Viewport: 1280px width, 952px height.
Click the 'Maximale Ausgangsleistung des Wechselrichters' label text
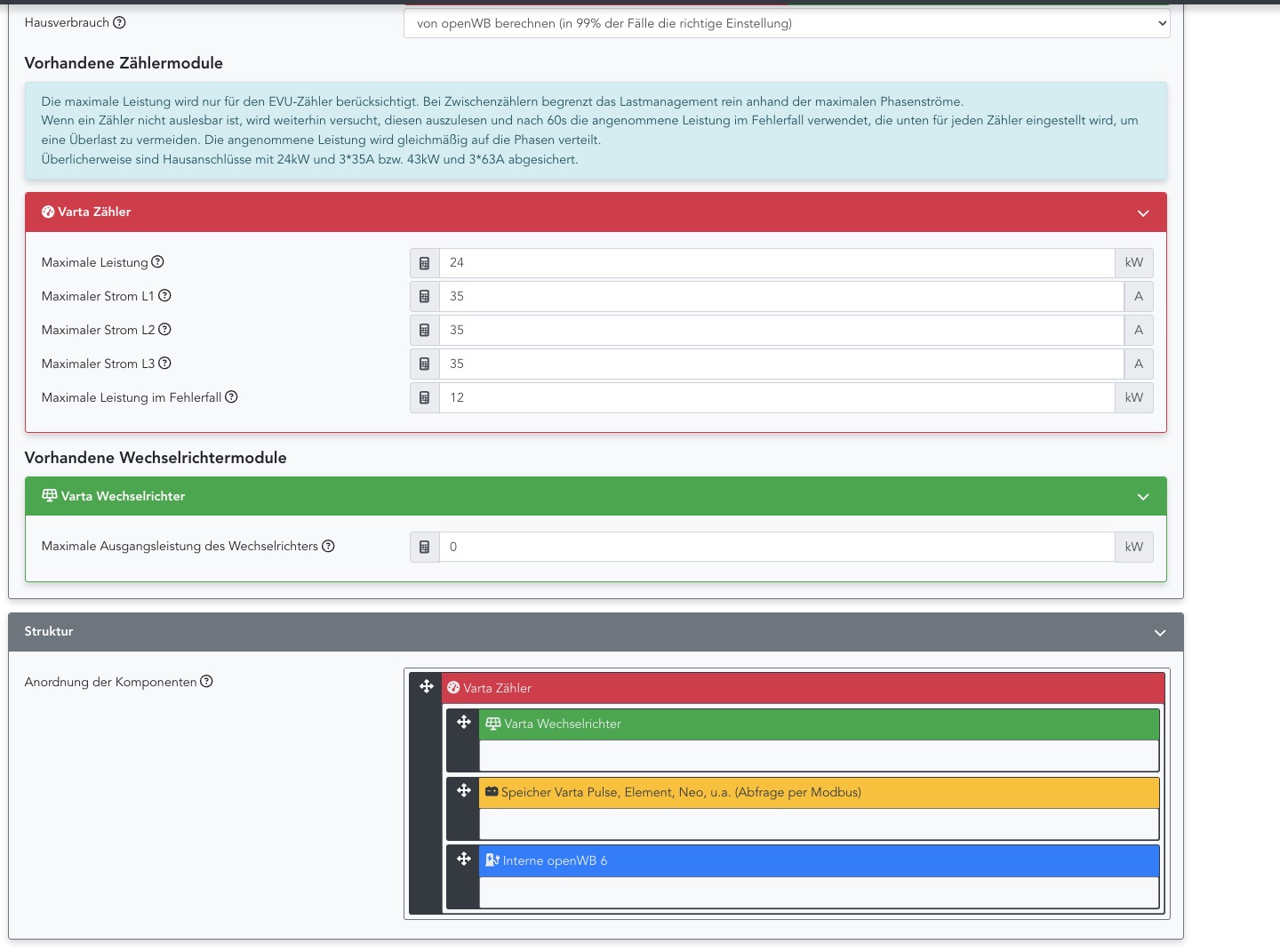coord(180,546)
